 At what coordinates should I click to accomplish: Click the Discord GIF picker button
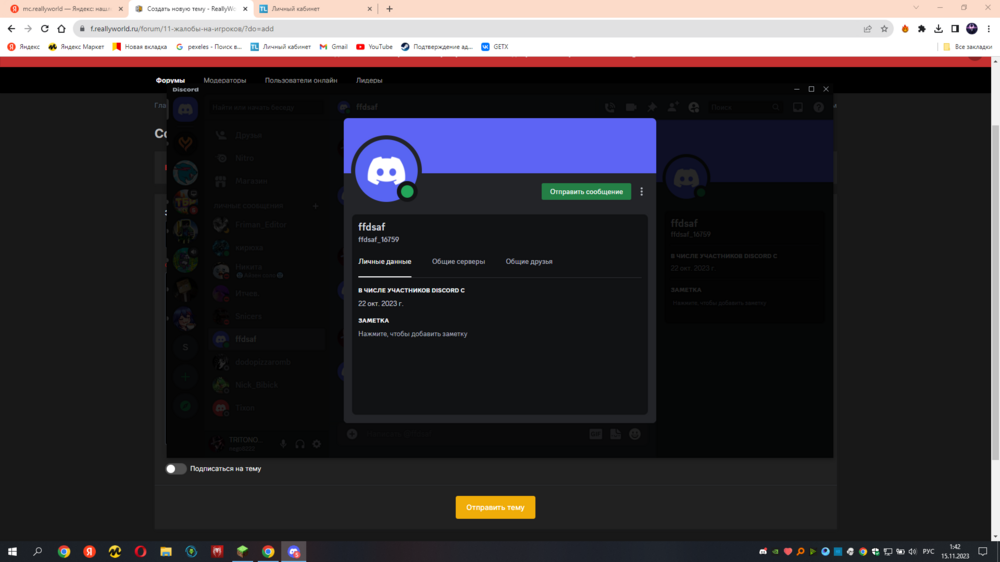[x=596, y=434]
